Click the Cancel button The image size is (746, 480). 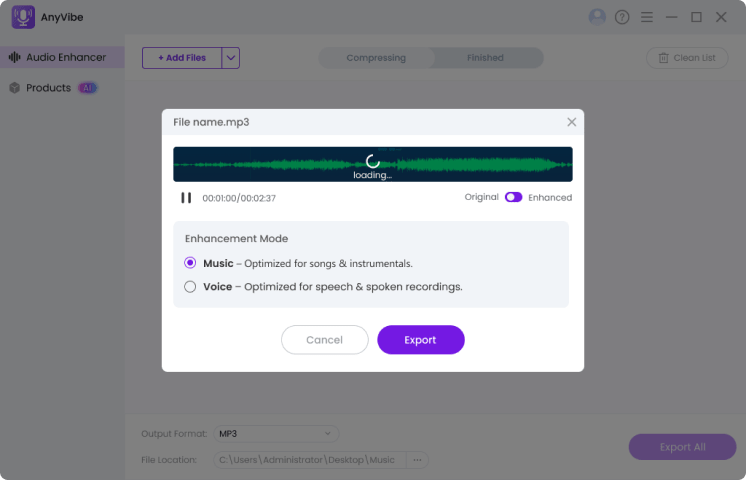[324, 340]
